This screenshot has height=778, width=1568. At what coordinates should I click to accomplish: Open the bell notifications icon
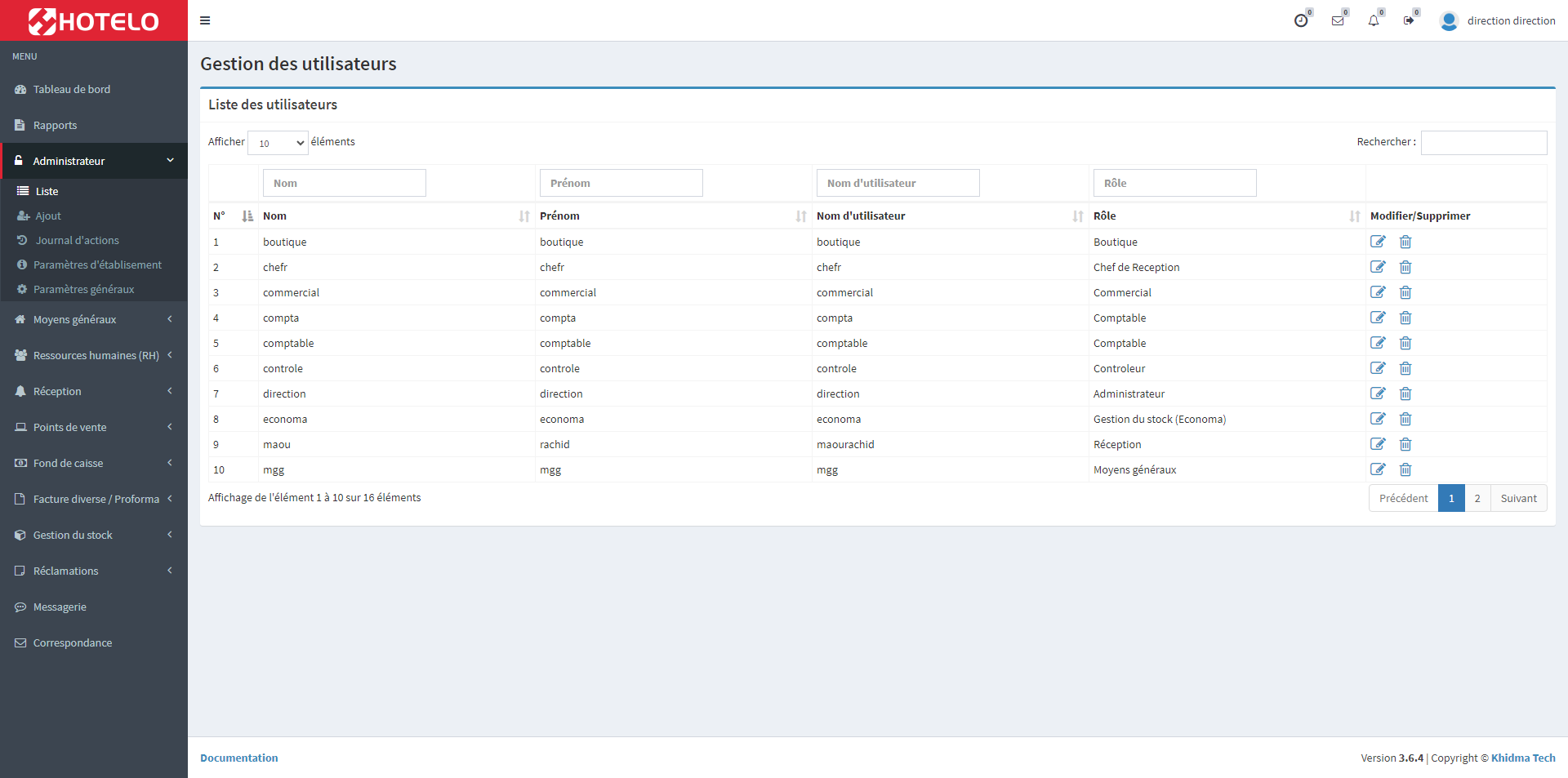(x=1374, y=20)
